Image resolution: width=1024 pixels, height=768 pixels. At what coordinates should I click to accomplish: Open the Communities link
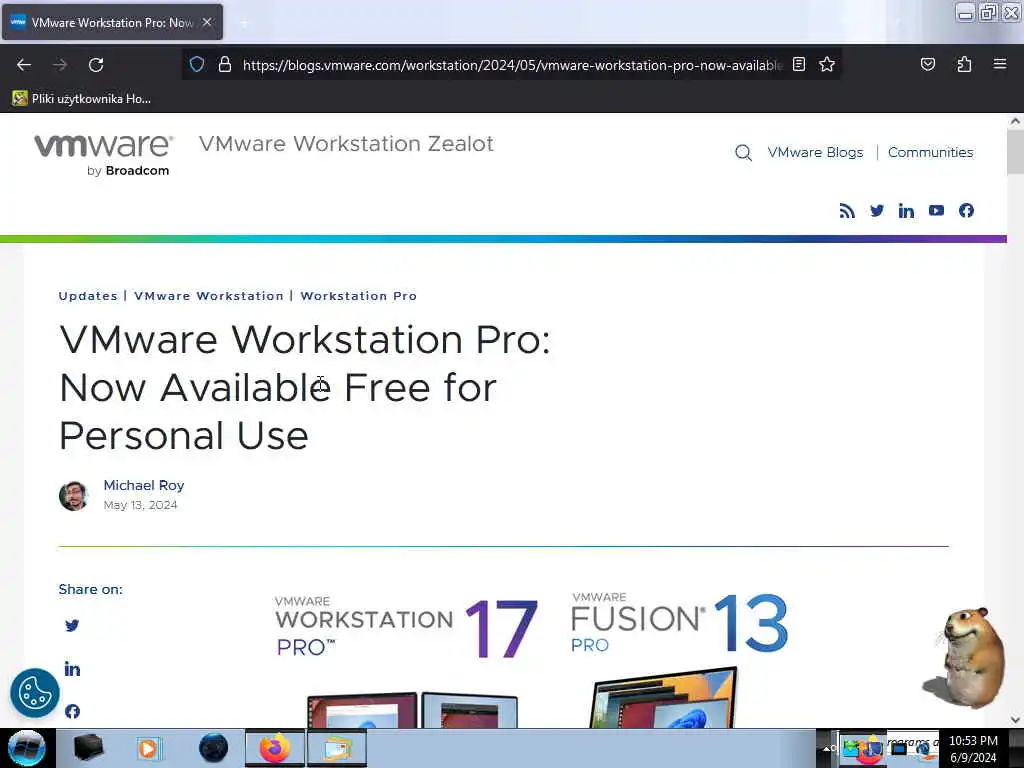click(x=930, y=152)
